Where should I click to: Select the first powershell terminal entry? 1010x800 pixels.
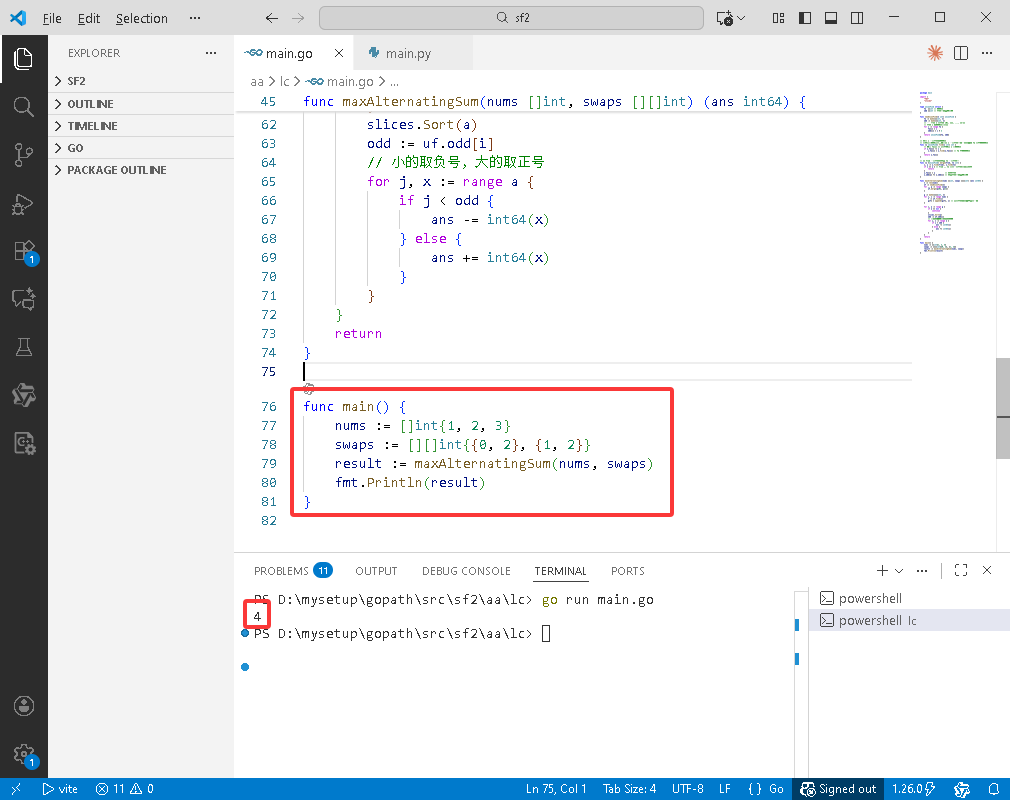click(x=909, y=598)
